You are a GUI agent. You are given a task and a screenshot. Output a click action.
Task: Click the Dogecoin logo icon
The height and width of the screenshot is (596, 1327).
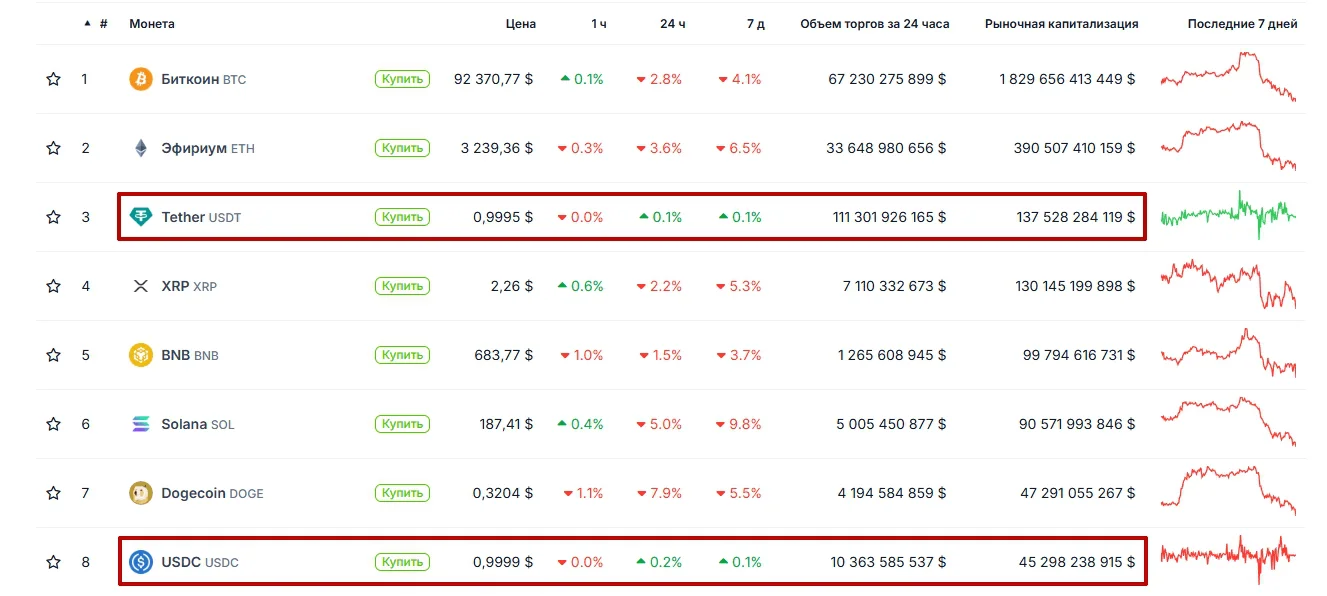[141, 493]
